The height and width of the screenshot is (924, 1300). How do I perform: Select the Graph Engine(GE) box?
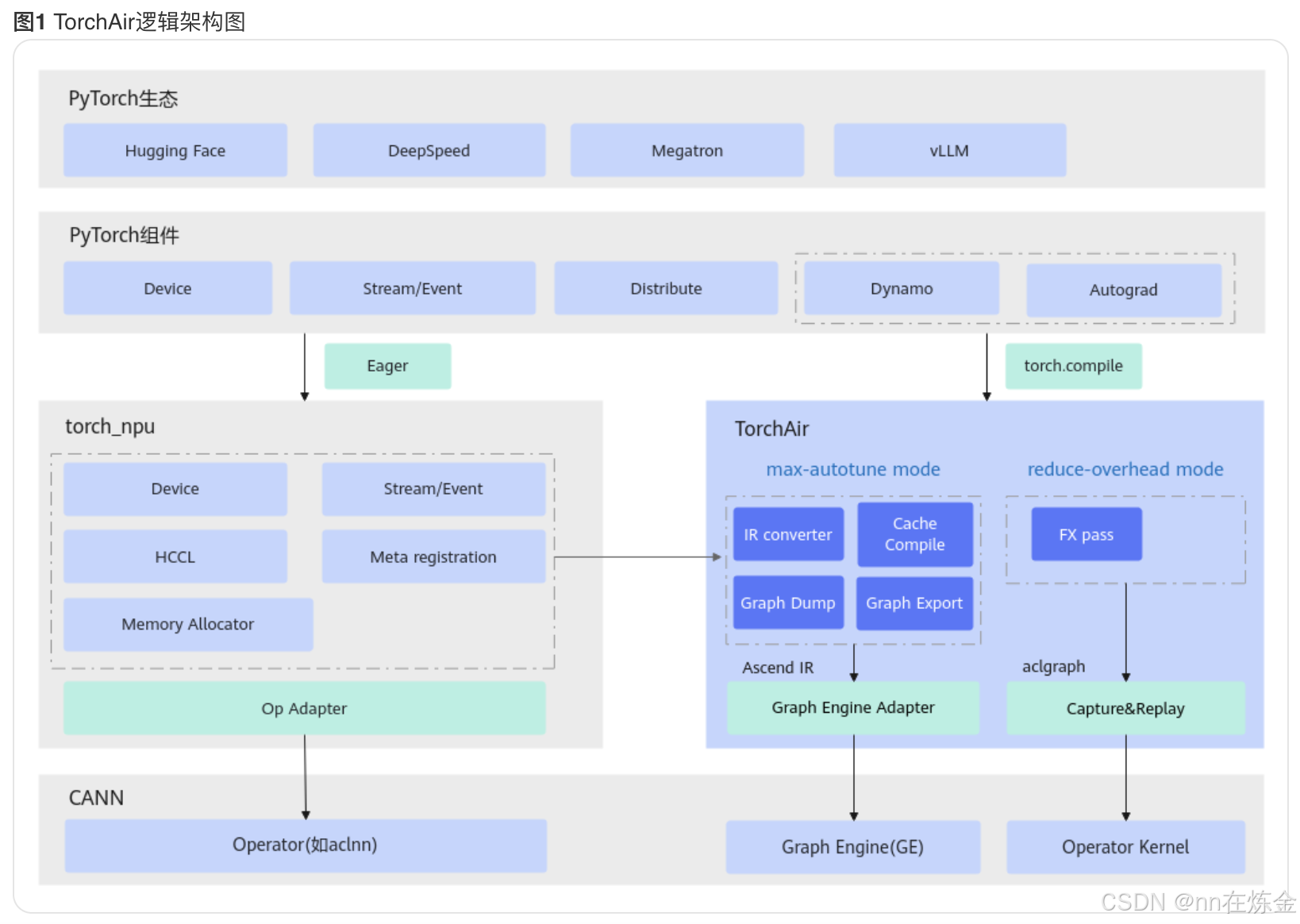[x=853, y=847]
